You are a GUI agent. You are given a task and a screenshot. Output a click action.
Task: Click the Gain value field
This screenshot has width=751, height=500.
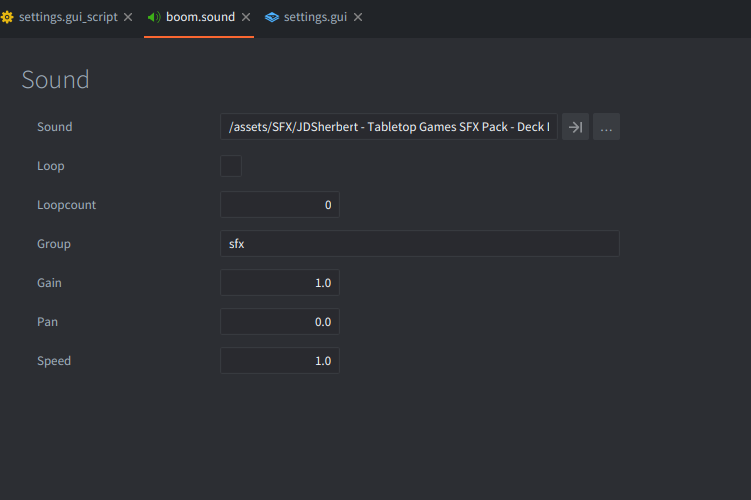[280, 283]
